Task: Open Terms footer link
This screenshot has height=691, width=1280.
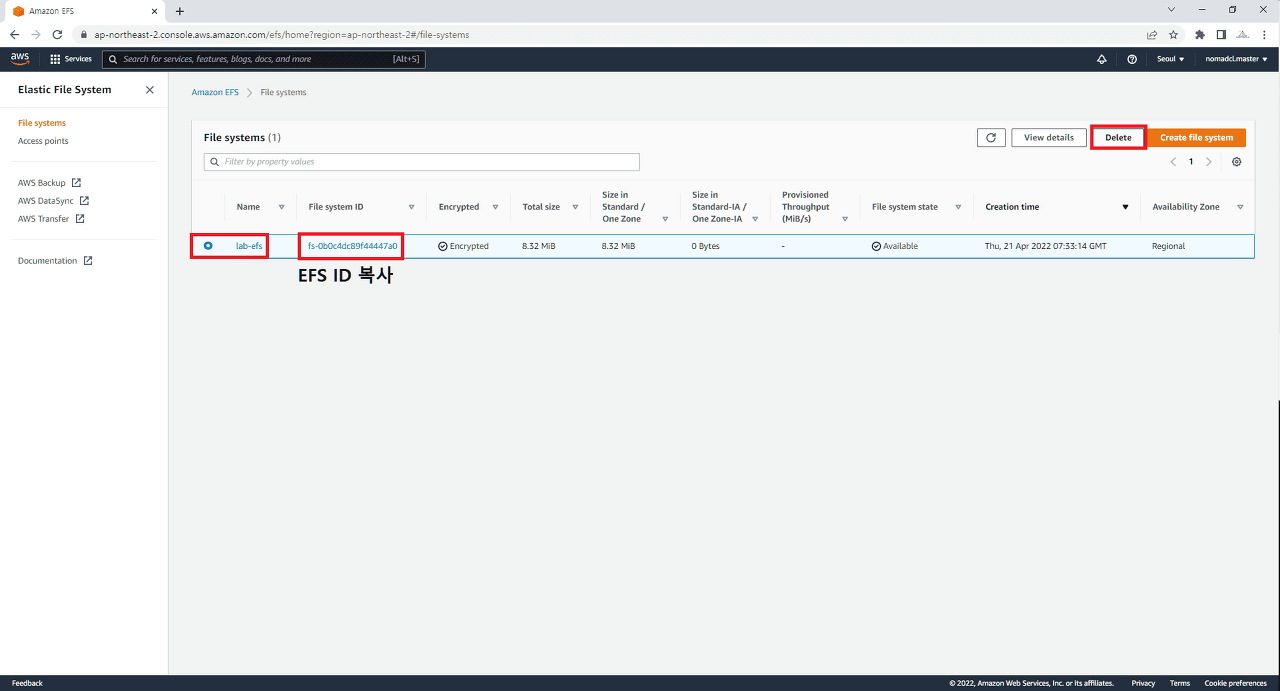Action: pos(1180,683)
